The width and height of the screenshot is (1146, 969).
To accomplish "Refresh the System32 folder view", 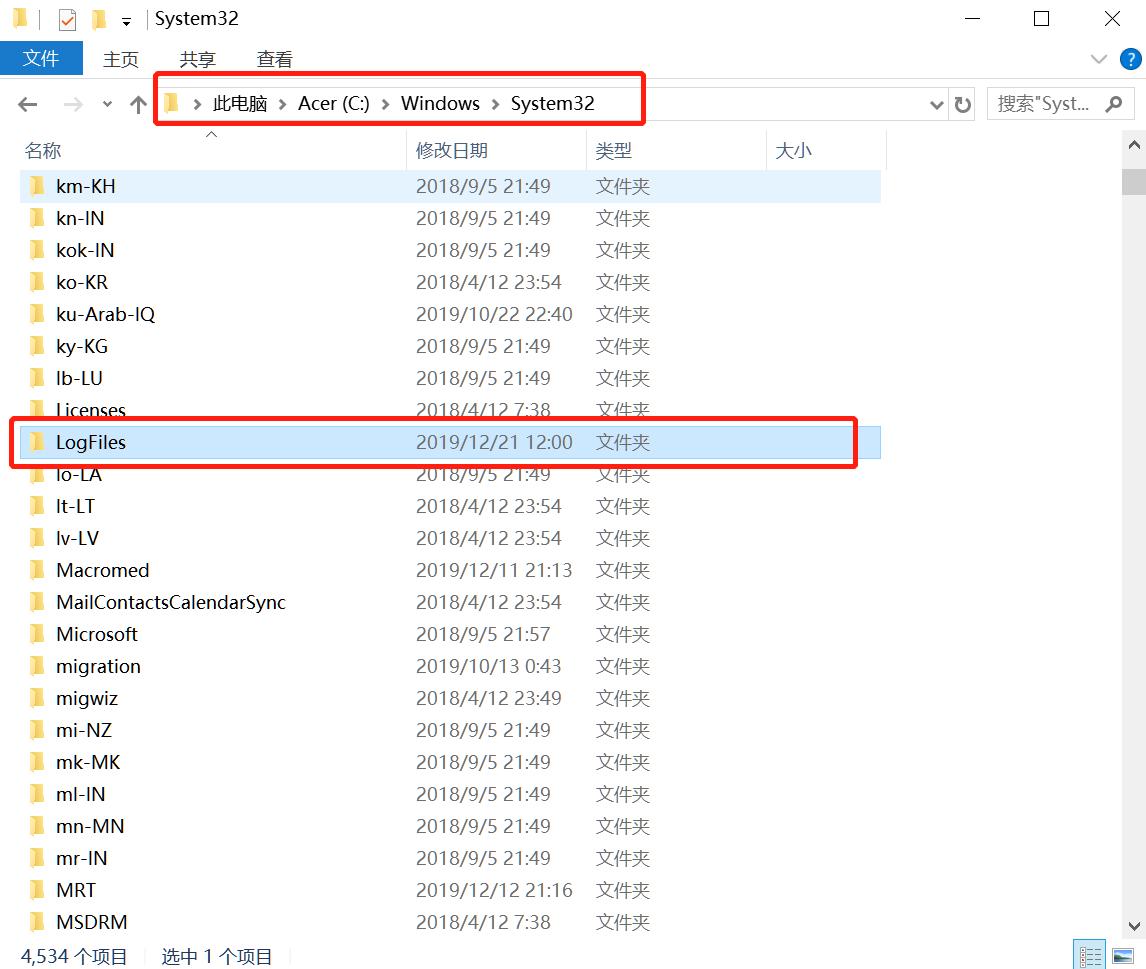I will click(963, 105).
